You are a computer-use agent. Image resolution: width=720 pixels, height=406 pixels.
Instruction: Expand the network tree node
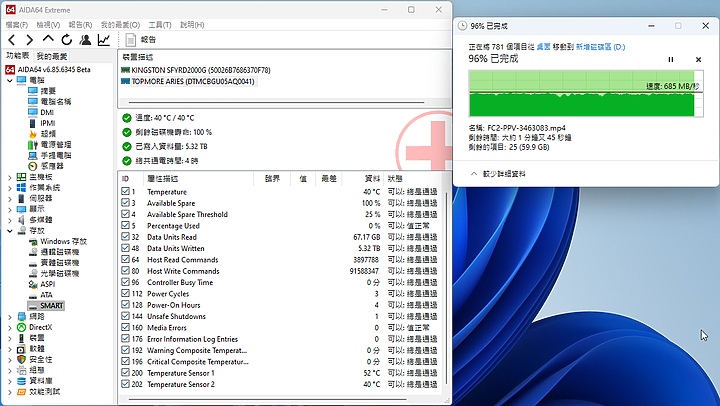tap(10, 316)
